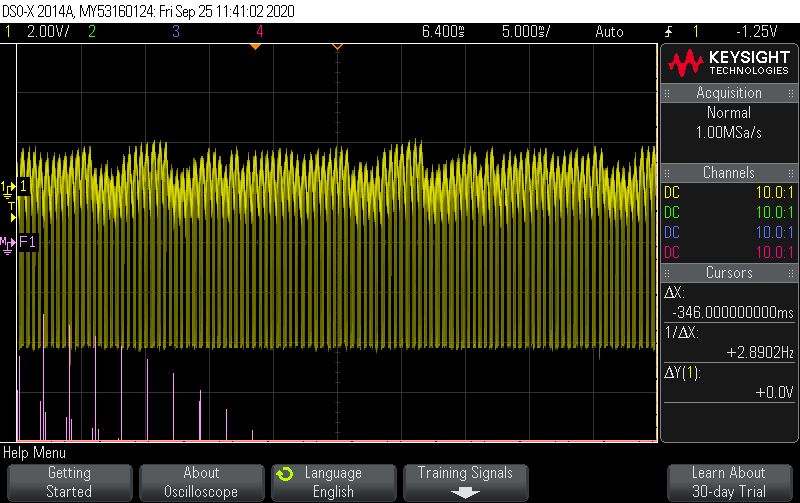Viewport: 800px width, 503px height.
Task: Click yellow DC coupling for channel 1
Action: click(x=672, y=193)
